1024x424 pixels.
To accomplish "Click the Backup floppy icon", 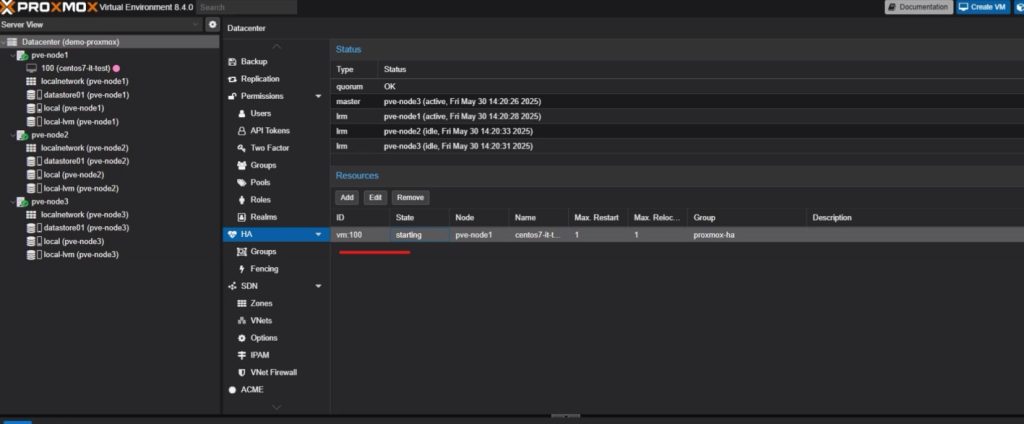I will point(232,61).
